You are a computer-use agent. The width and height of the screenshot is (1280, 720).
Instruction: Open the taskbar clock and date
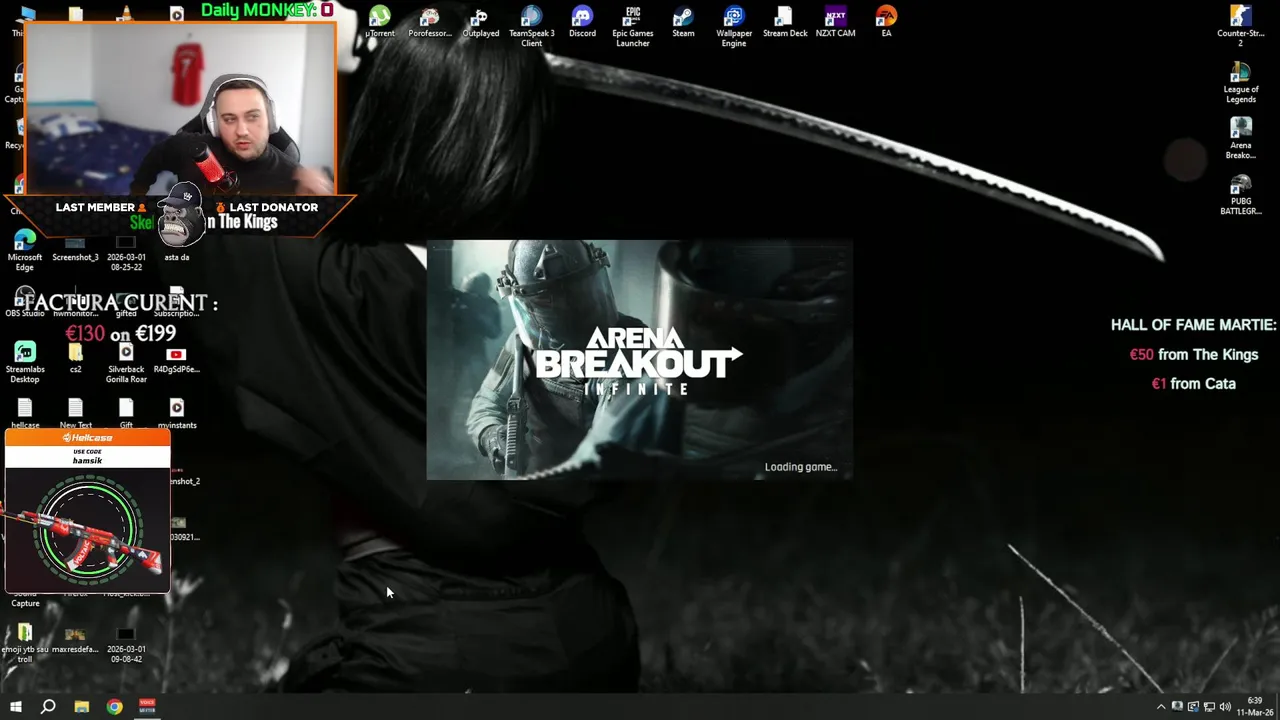[x=1255, y=707]
